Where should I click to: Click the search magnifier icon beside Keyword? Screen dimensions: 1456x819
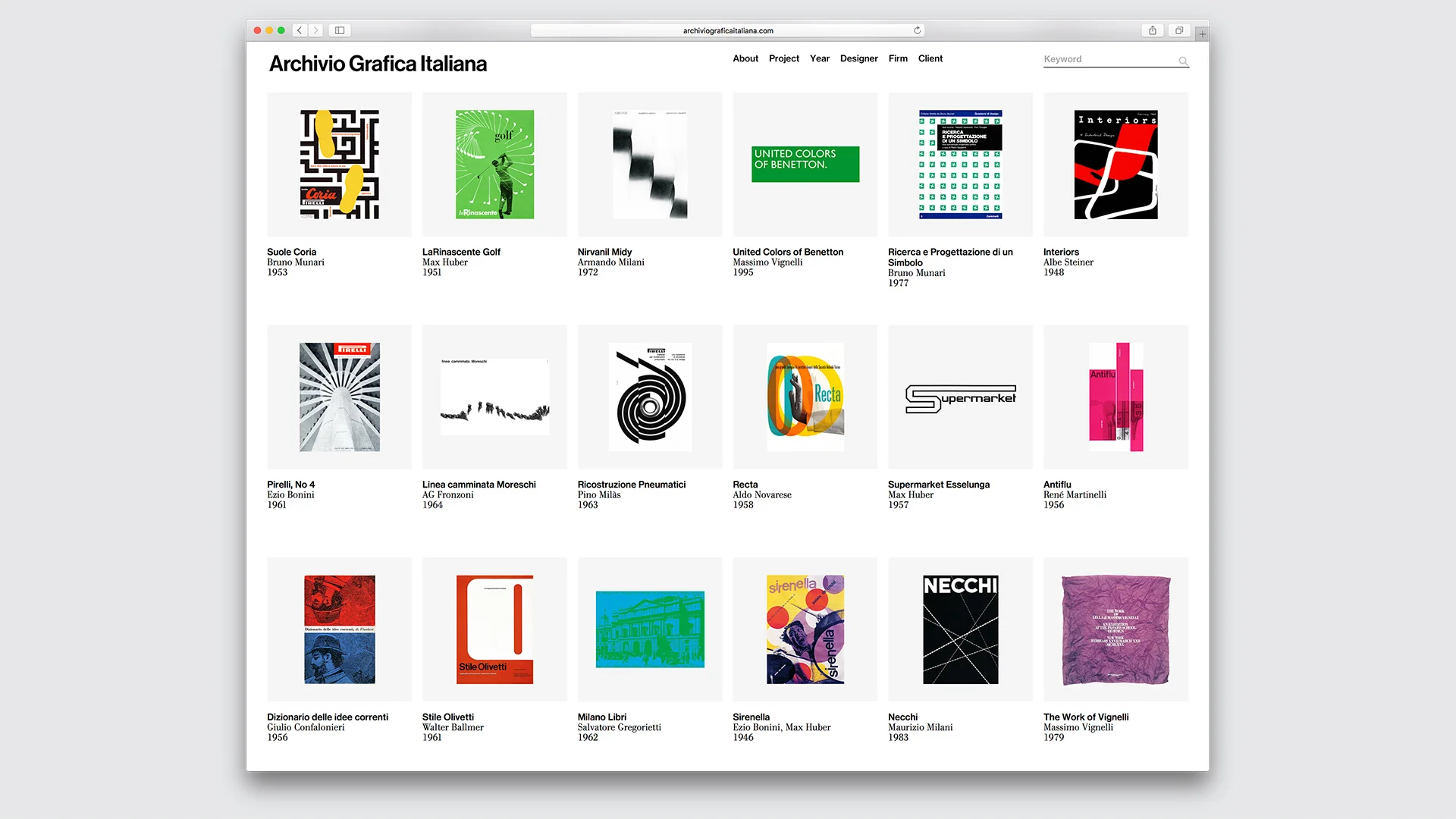(x=1183, y=61)
